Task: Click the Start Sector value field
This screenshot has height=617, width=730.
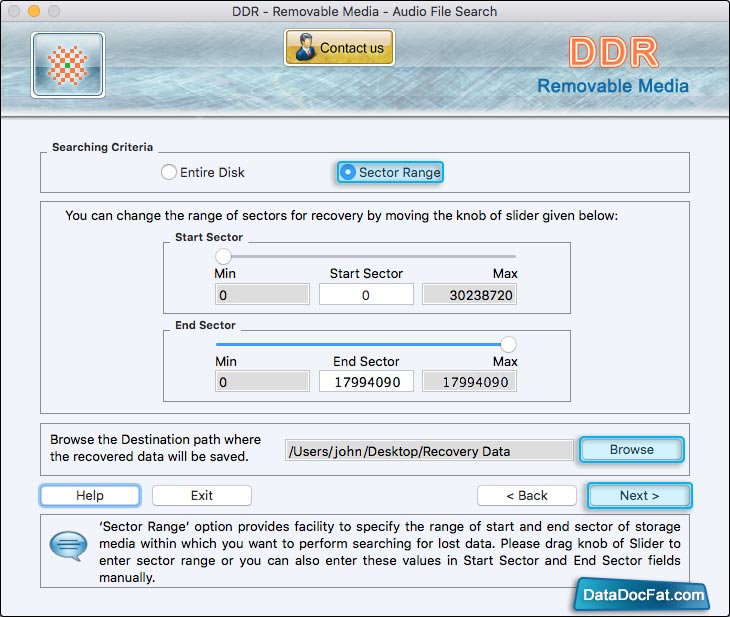Action: click(x=366, y=295)
